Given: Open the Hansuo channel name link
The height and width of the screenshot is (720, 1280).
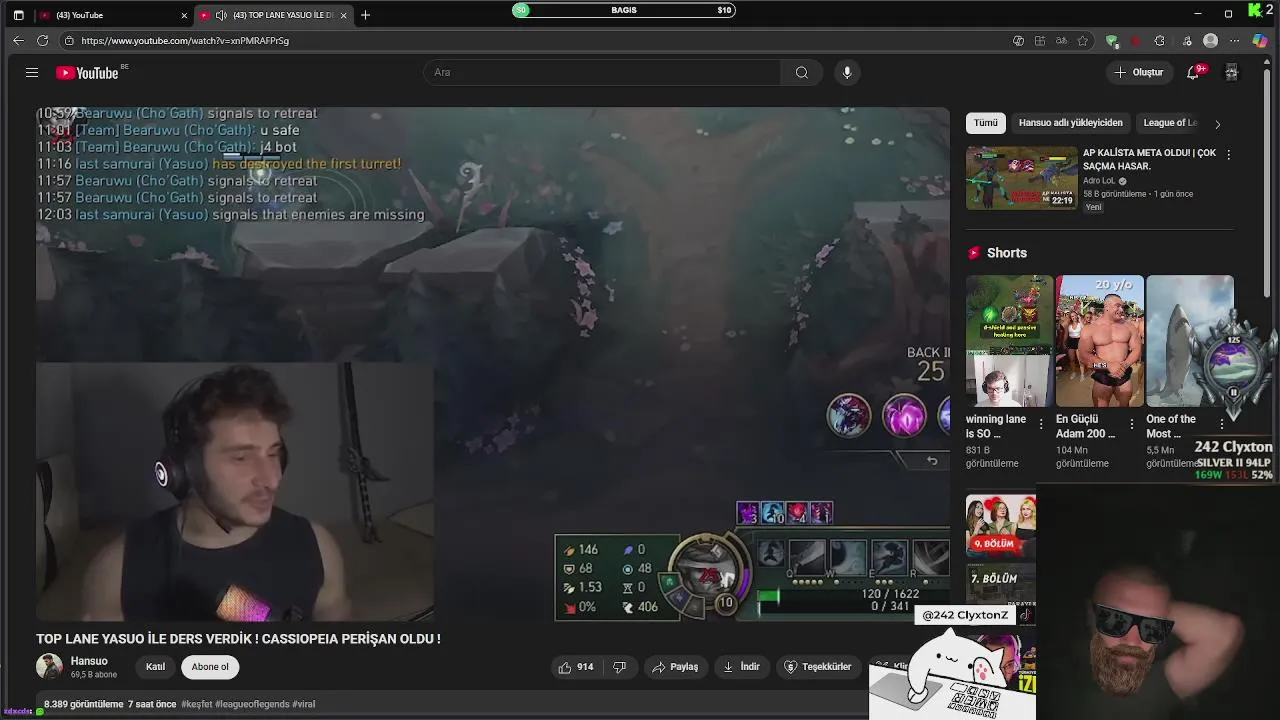Looking at the screenshot, I should (x=89, y=661).
